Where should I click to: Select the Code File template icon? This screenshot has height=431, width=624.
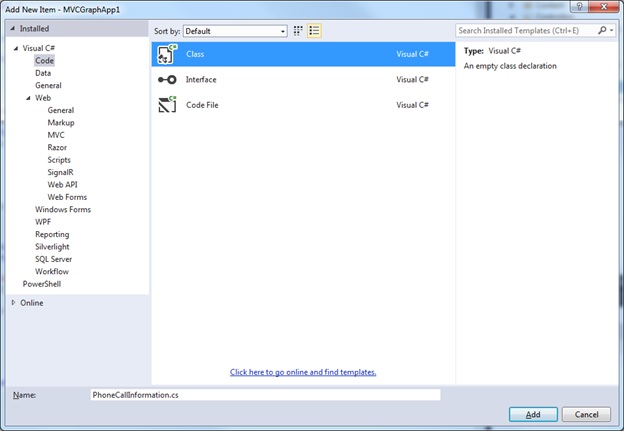point(167,105)
